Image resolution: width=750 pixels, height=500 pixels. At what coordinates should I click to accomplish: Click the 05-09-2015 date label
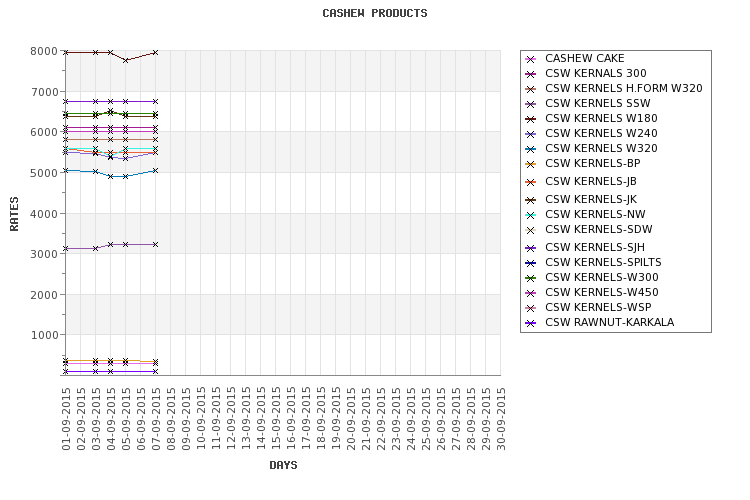tap(126, 419)
